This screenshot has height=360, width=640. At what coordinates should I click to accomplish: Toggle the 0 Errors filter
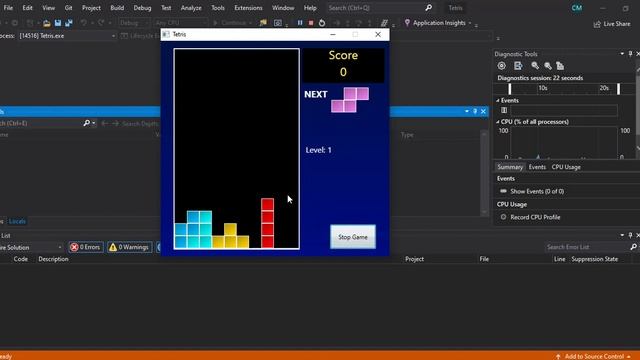(x=85, y=247)
